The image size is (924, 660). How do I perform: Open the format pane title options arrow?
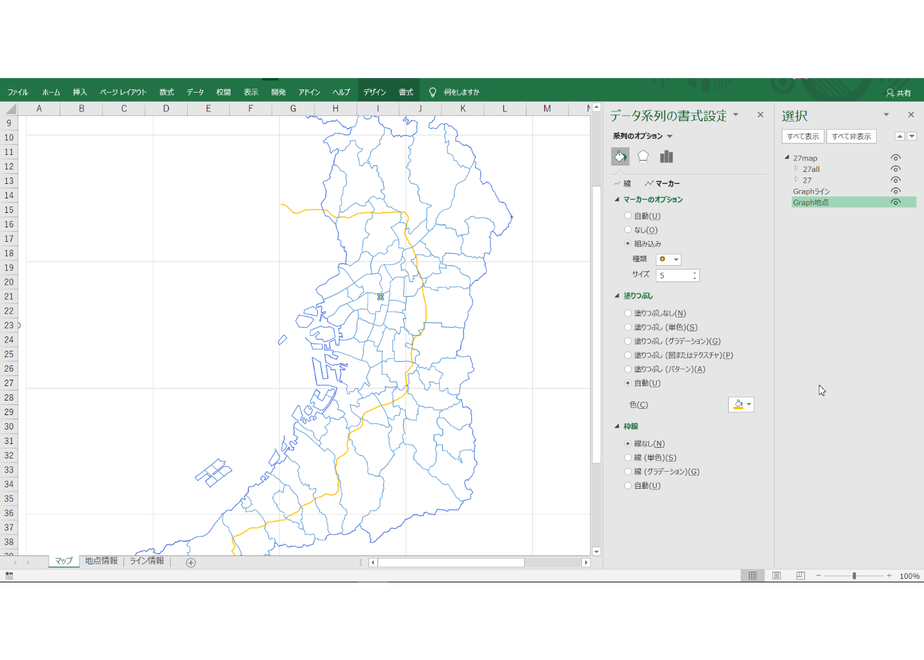click(x=735, y=115)
